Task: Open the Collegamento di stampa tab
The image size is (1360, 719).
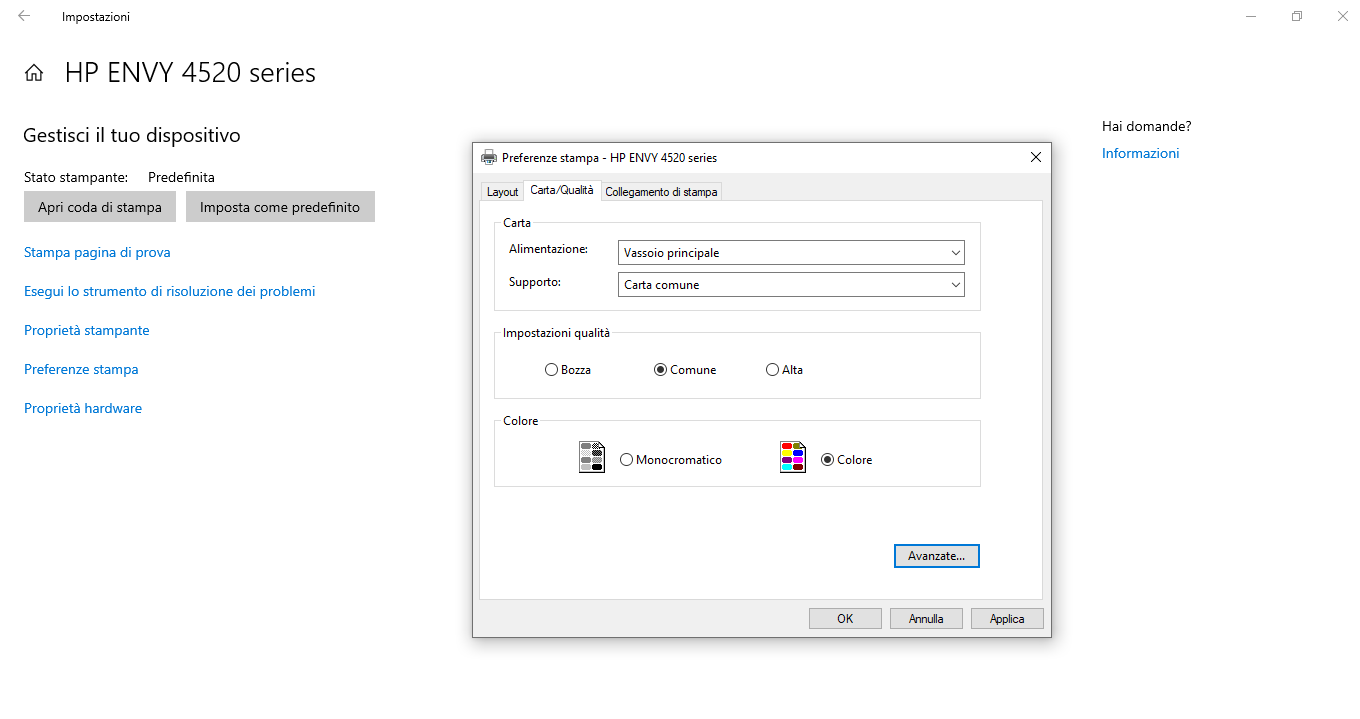Action: pyautogui.click(x=661, y=190)
